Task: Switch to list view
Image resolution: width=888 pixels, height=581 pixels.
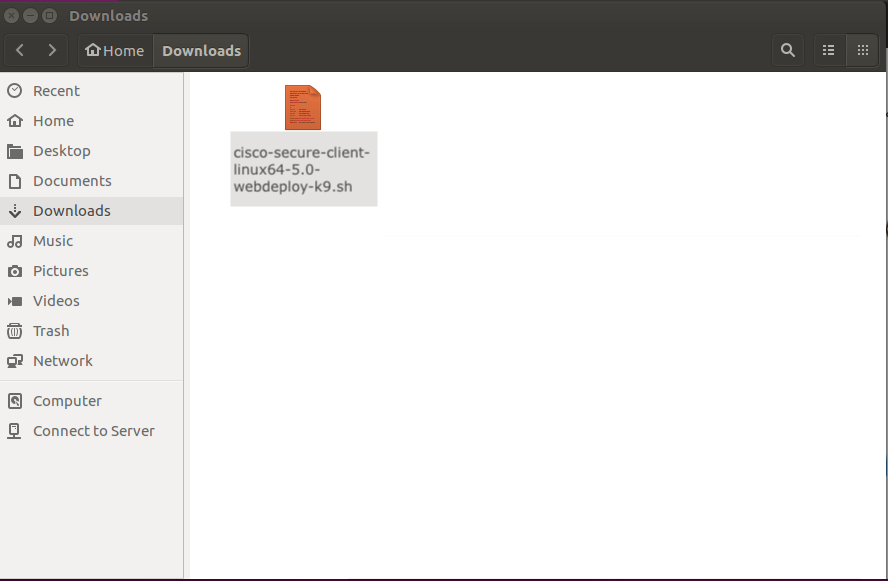Action: [829, 50]
